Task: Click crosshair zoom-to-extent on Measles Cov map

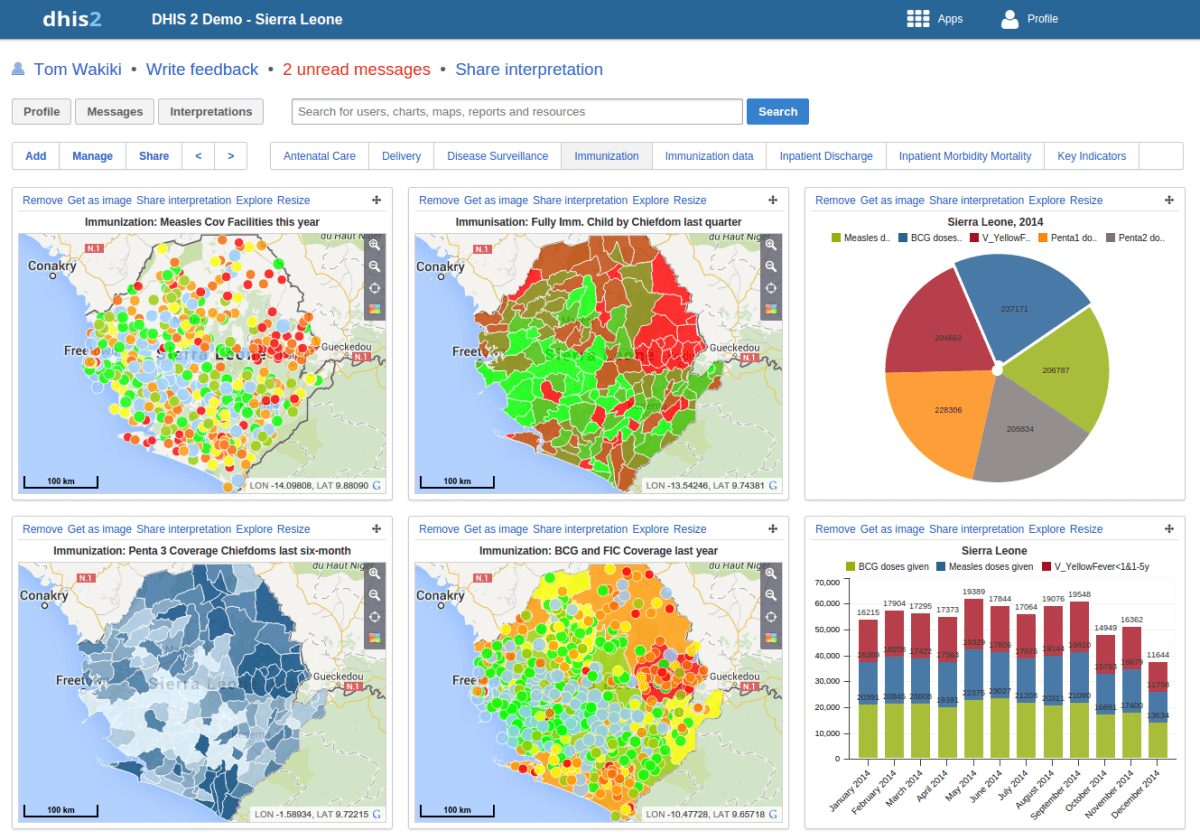Action: click(x=375, y=287)
